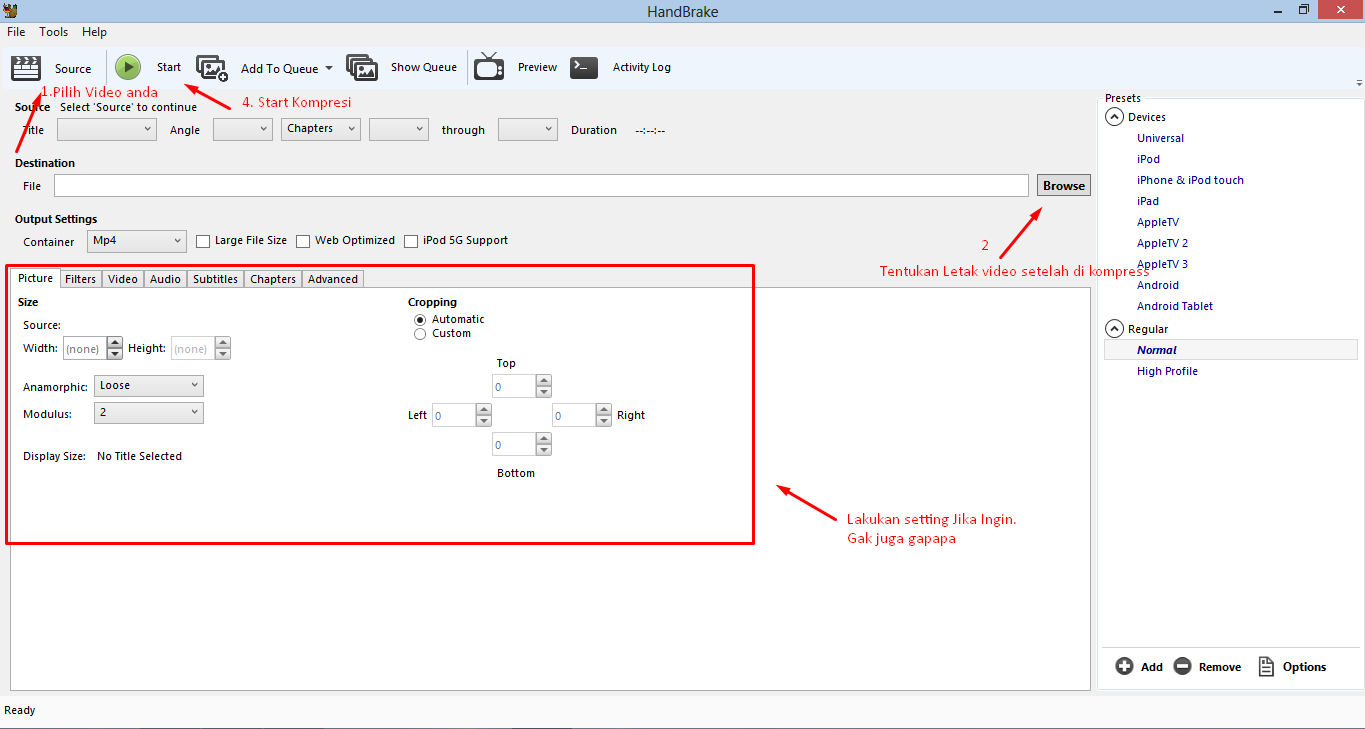Click the green Start play icon
Viewport: 1365px width, 729px height.
(x=127, y=67)
